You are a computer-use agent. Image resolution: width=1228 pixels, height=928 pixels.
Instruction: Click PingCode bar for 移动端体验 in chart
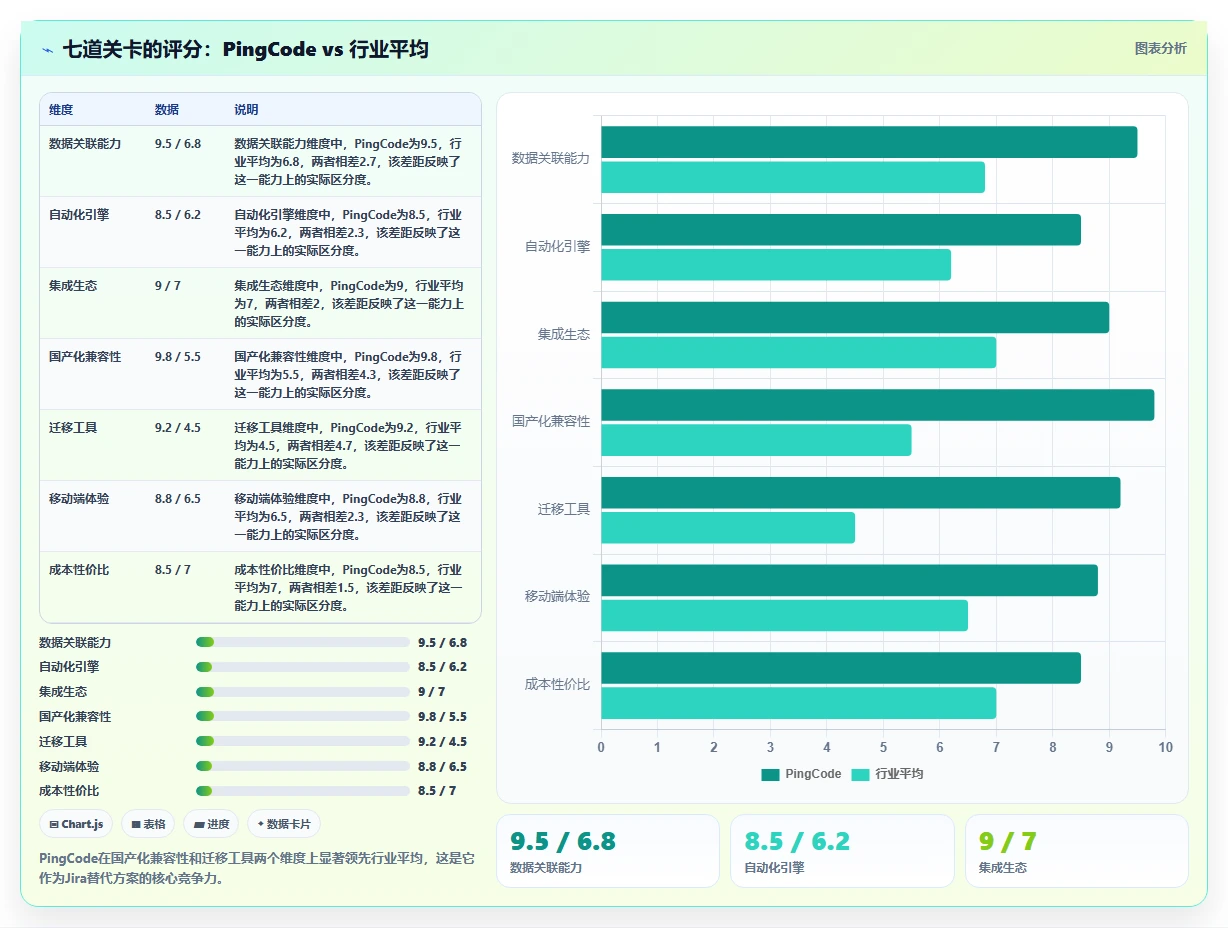coord(849,580)
